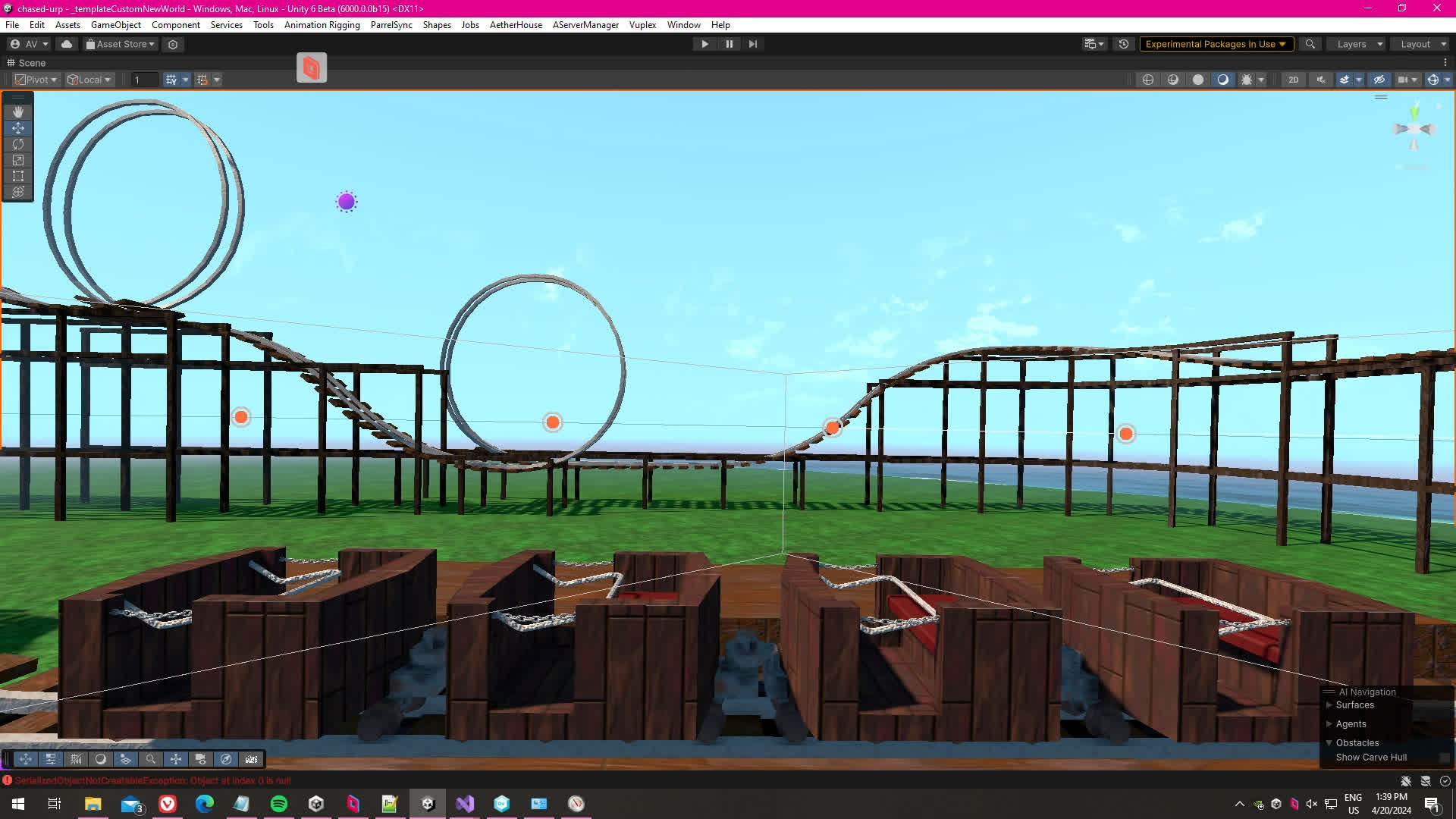Open the Pivot handle position dropdown
The height and width of the screenshot is (819, 1456).
[36, 80]
